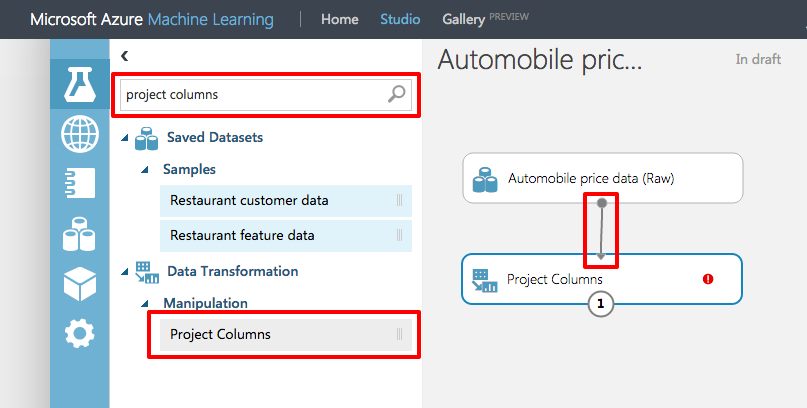807x408 pixels.
Task: Click output port 1 of Project Columns
Action: [x=601, y=303]
